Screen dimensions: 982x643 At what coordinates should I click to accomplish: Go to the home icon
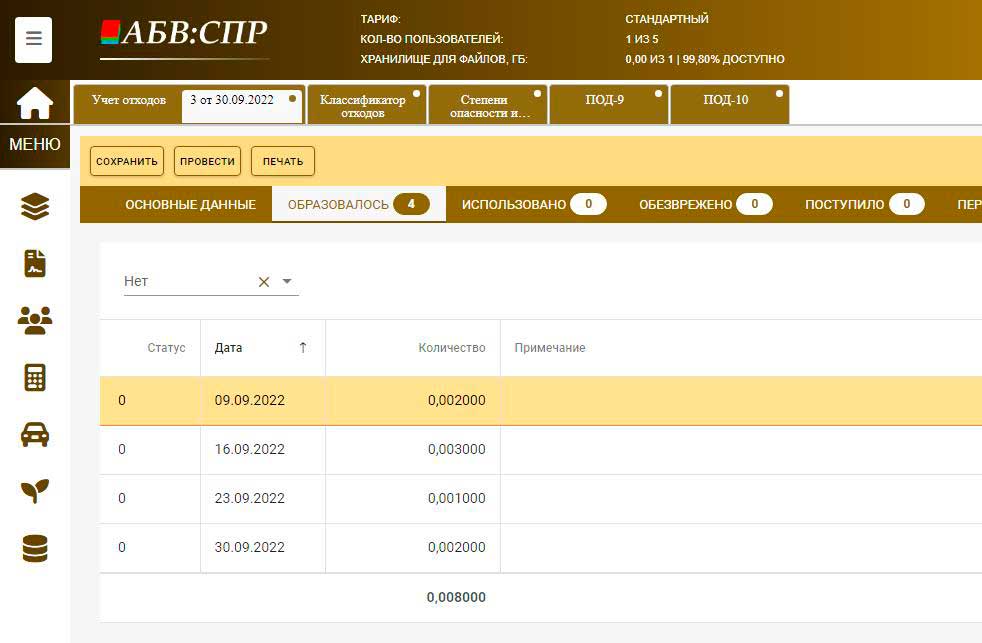click(35, 102)
